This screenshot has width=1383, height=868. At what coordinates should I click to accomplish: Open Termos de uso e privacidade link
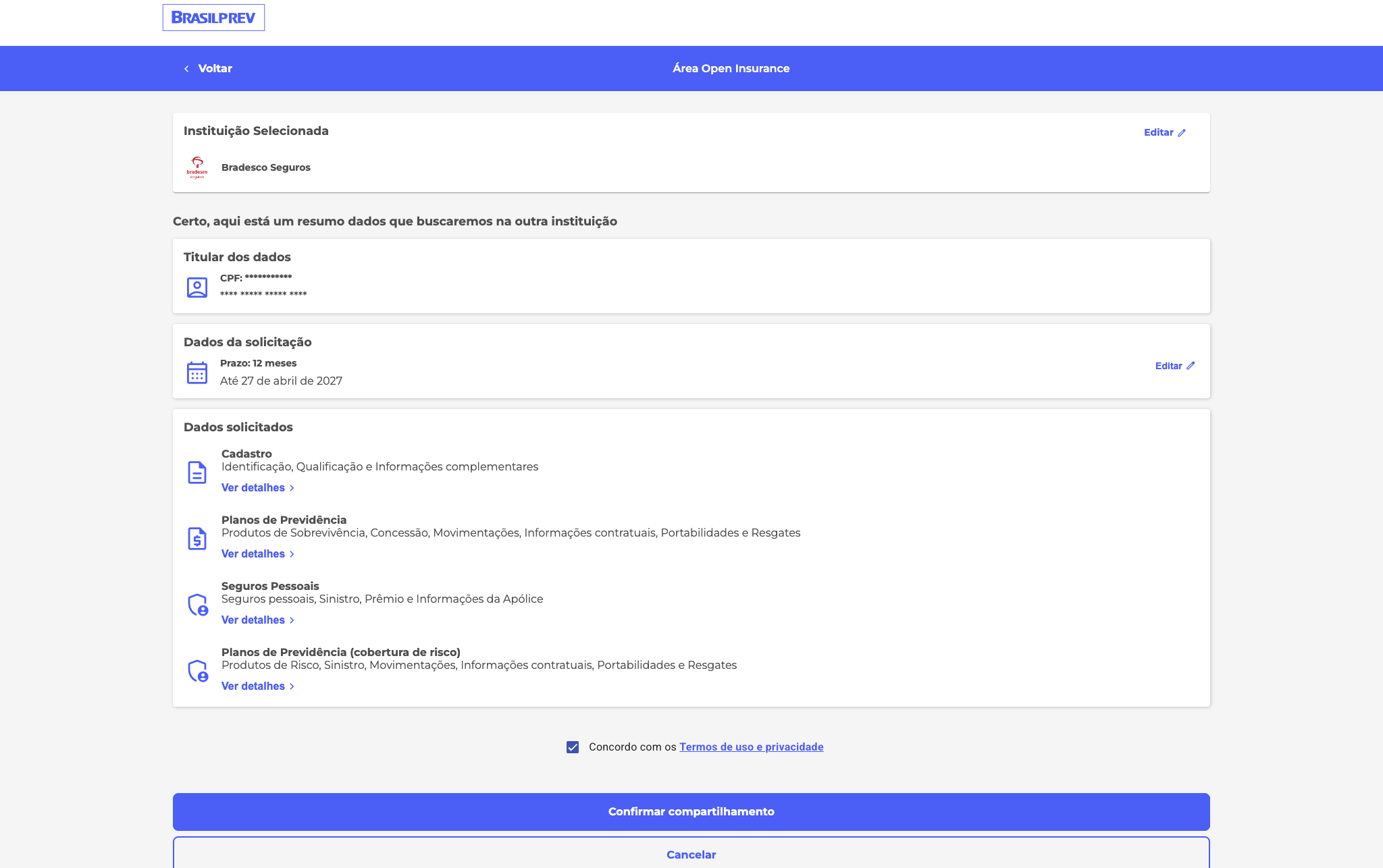[752, 747]
